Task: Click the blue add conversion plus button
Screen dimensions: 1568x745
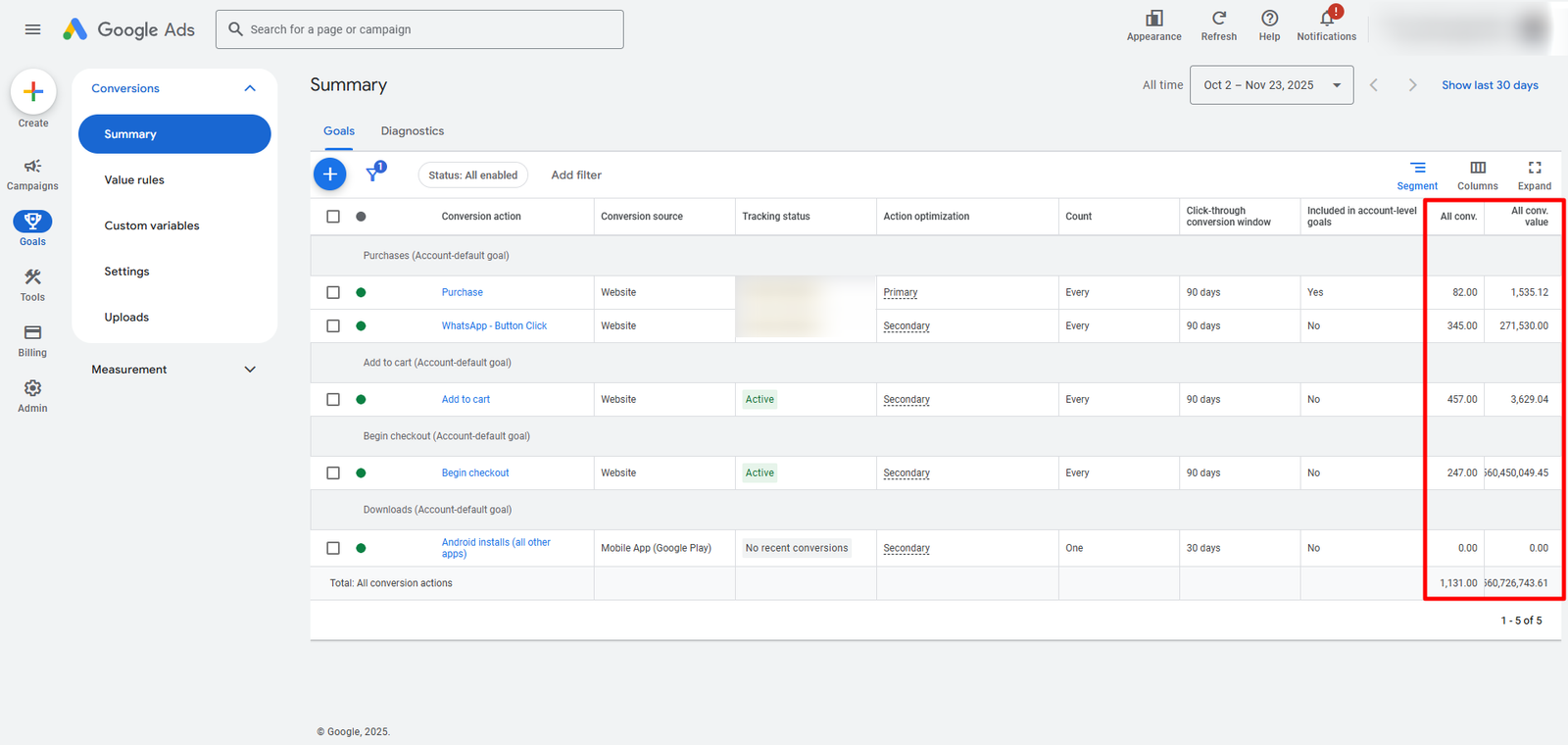Action: pyautogui.click(x=330, y=174)
